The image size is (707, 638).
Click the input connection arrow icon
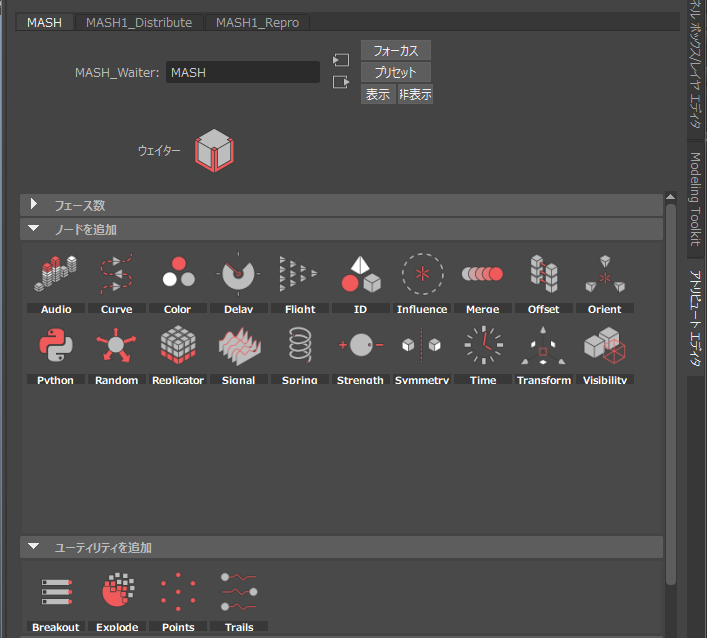pos(341,60)
